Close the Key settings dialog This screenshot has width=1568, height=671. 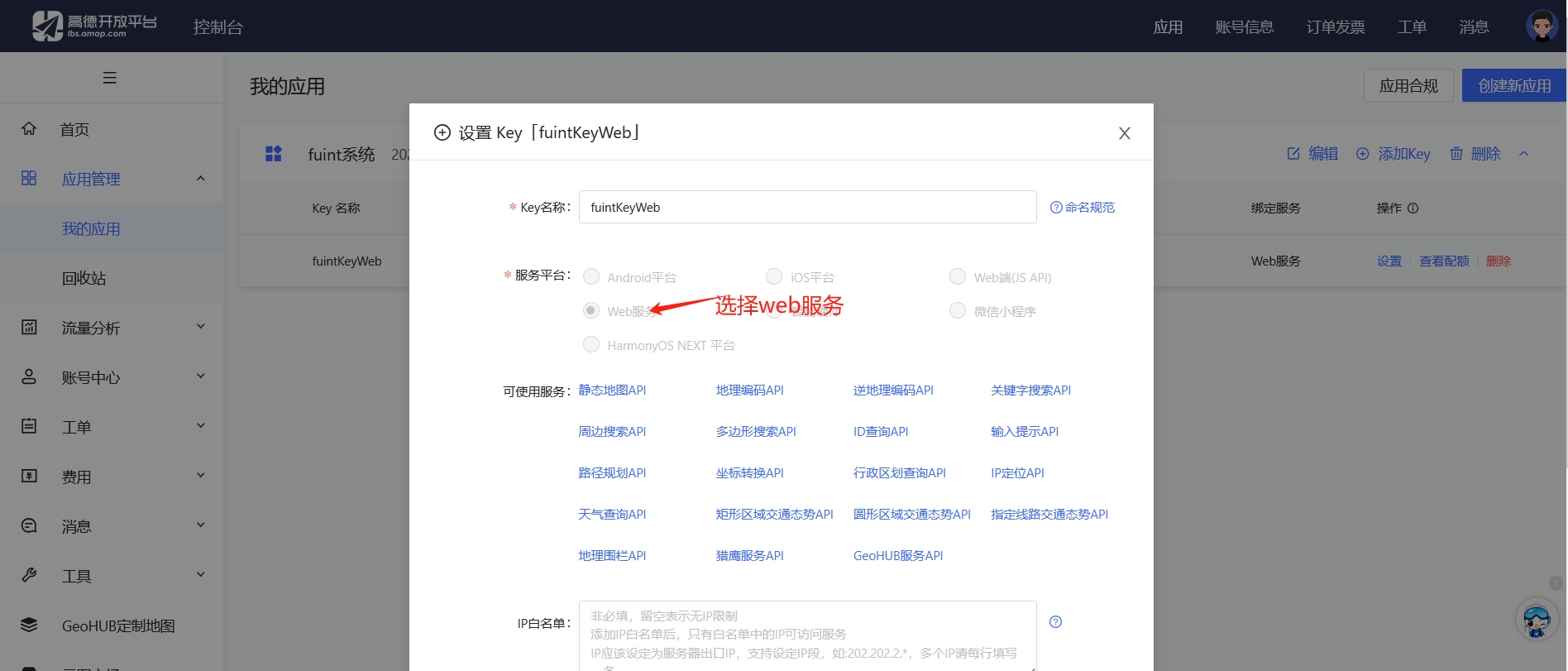click(1124, 133)
